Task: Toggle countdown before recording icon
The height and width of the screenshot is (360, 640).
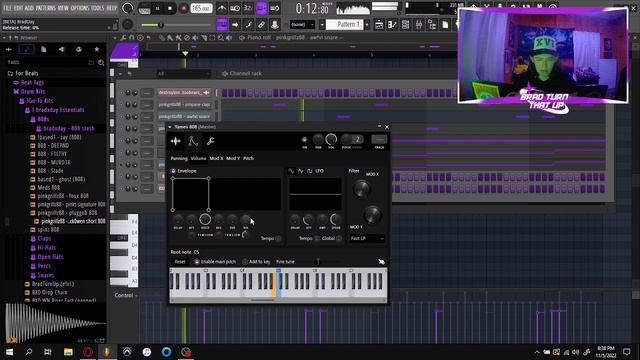Action: pyautogui.click(x=248, y=8)
